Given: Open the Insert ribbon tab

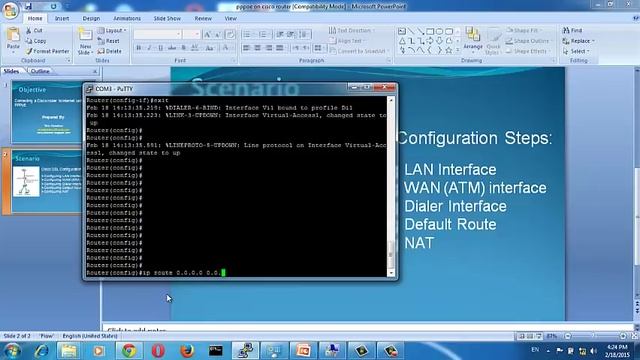Looking at the screenshot, I should point(62,18).
